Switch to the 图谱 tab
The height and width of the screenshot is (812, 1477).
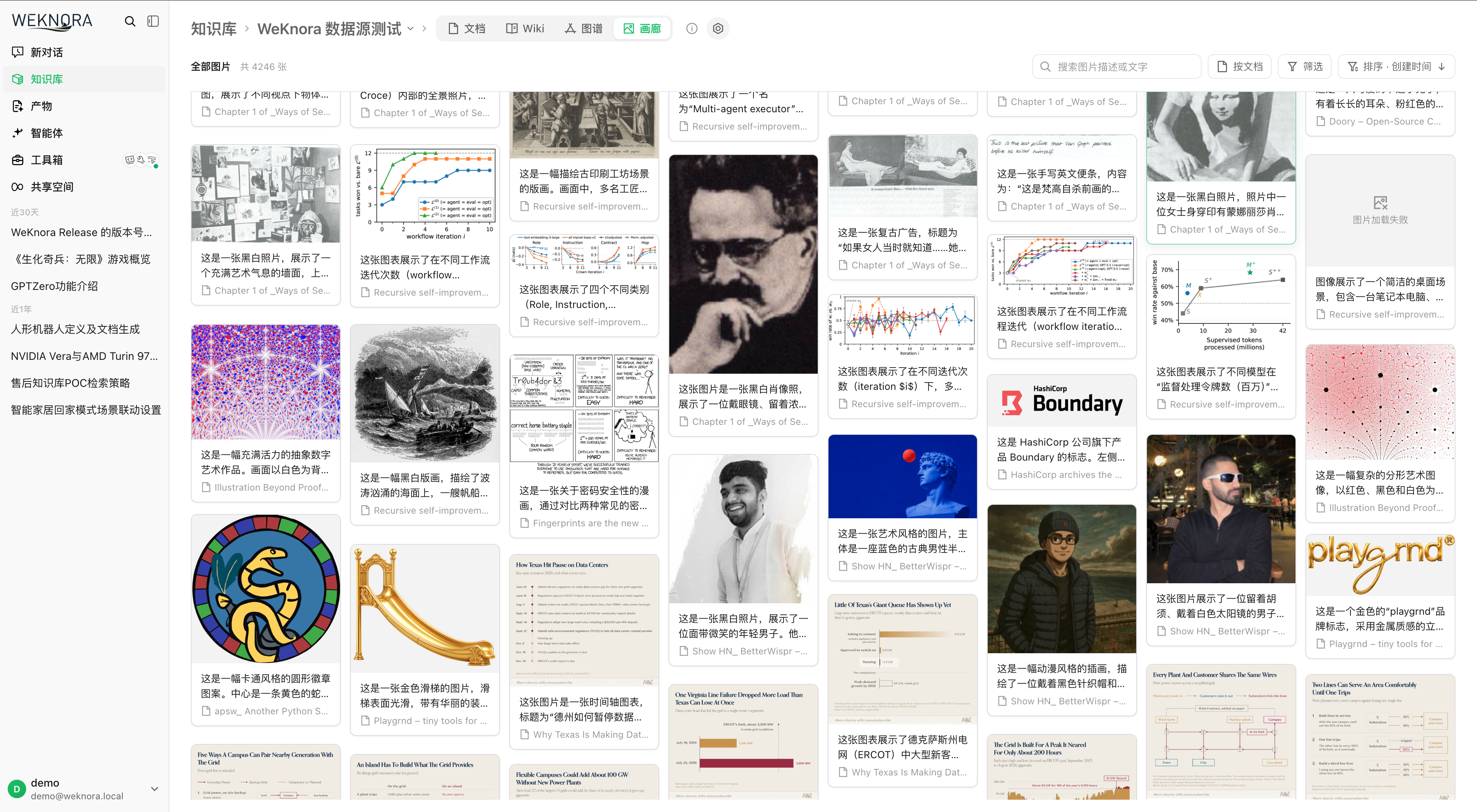[584, 28]
